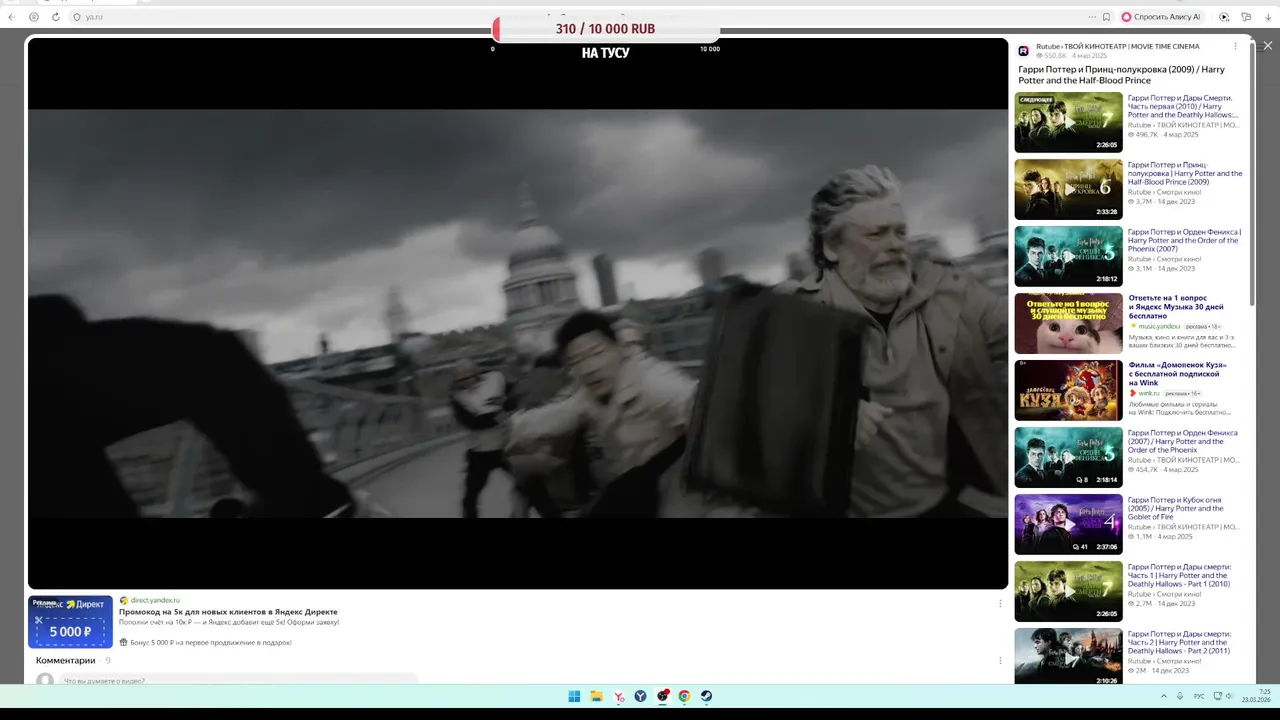1280x720 pixels.
Task: Open network and volume quick settings in the tray
Action: [x=1224, y=696]
